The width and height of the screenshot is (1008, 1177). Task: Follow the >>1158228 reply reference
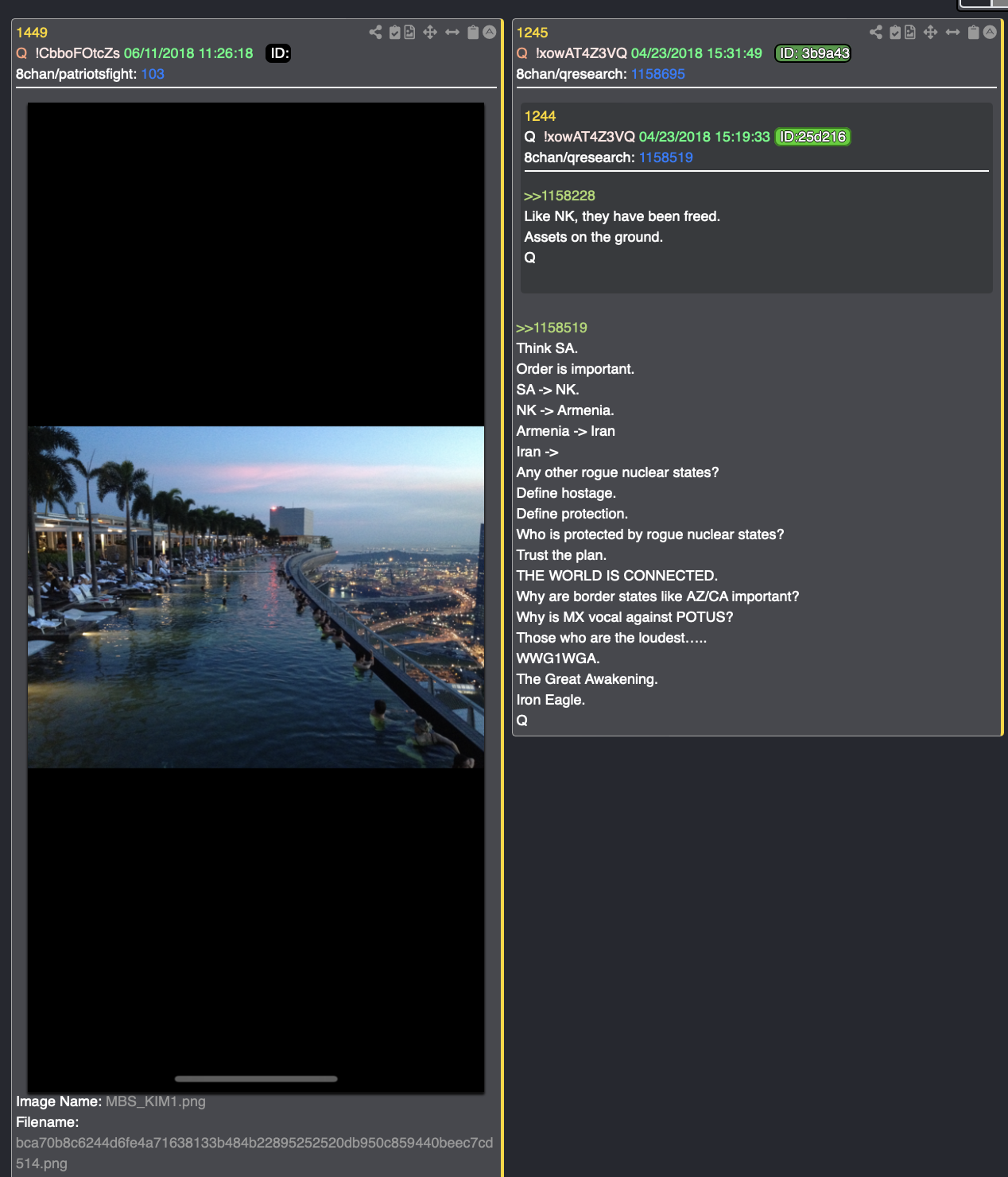tap(560, 196)
